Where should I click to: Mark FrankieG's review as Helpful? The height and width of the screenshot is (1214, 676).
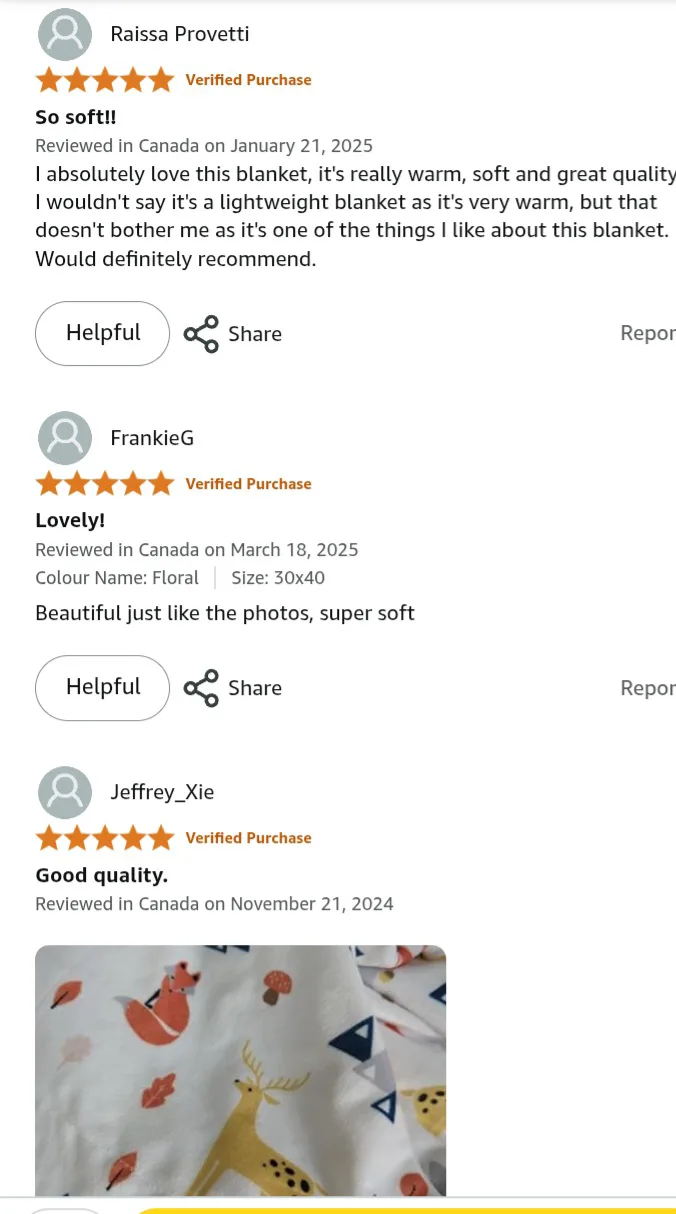pyautogui.click(x=103, y=687)
